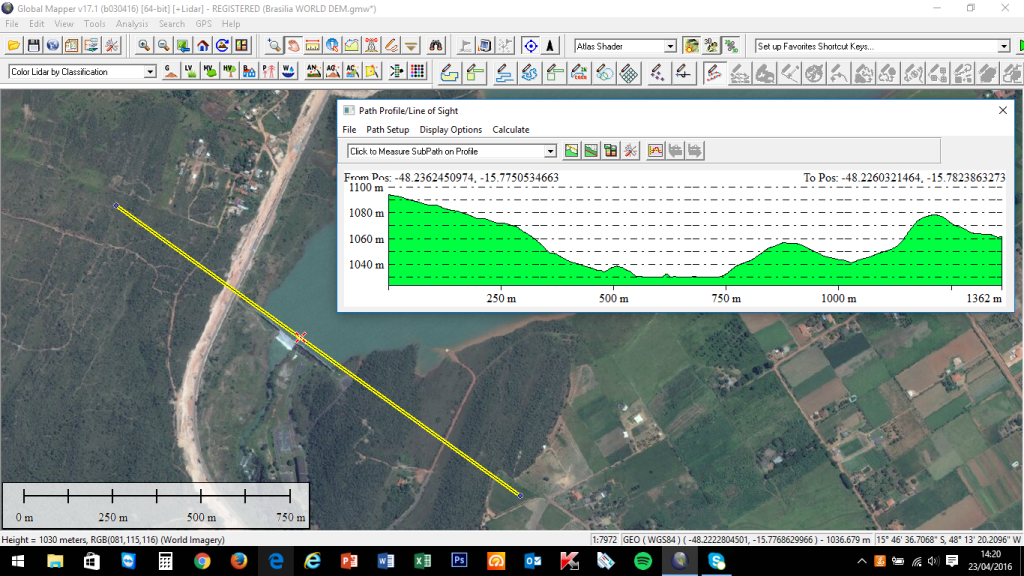Open the Analysis menu

tap(131, 23)
